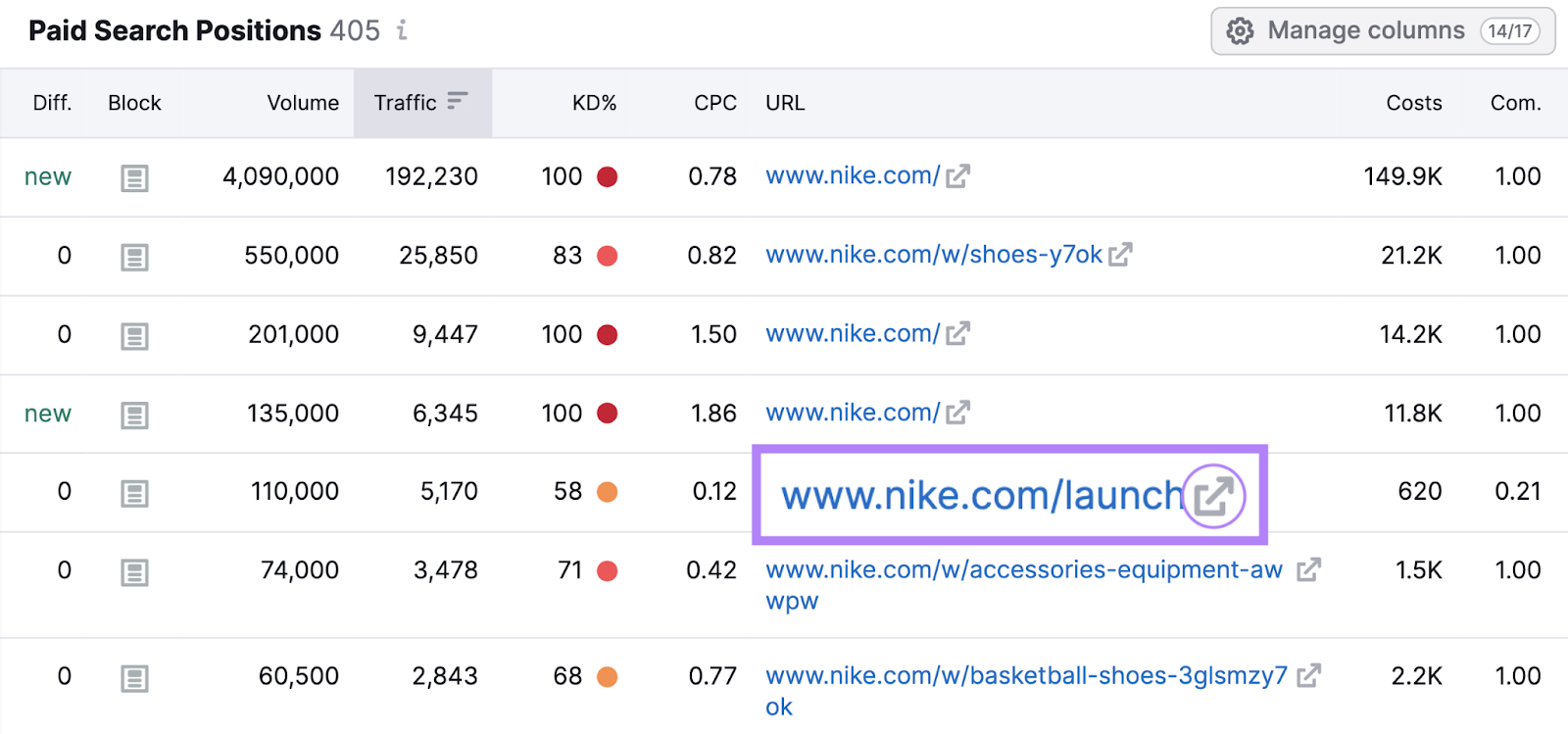The height and width of the screenshot is (734, 1568).
Task: Select the 620 costs value
Action: tap(1419, 491)
